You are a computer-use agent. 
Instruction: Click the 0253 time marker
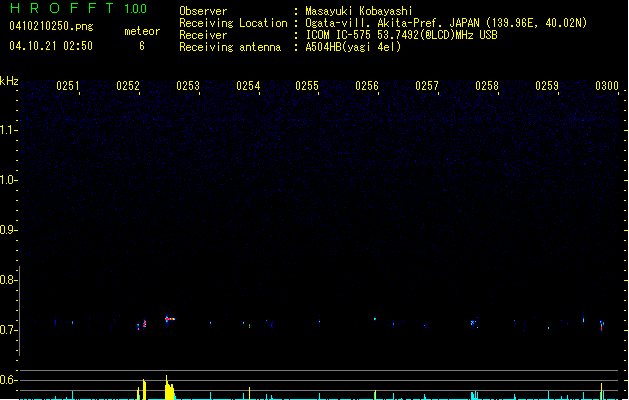(188, 86)
